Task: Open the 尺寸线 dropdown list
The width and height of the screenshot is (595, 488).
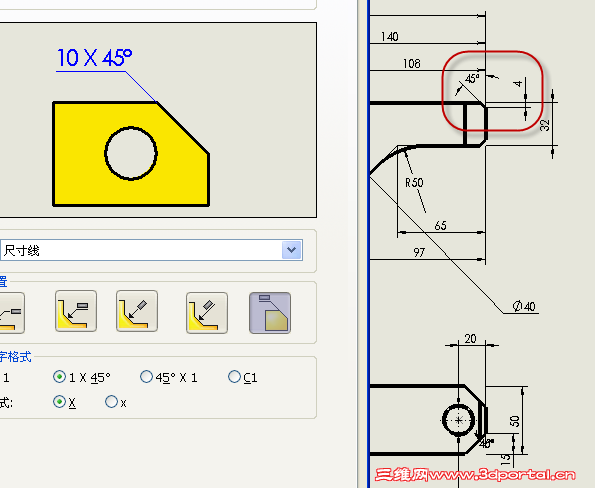Action: (291, 250)
